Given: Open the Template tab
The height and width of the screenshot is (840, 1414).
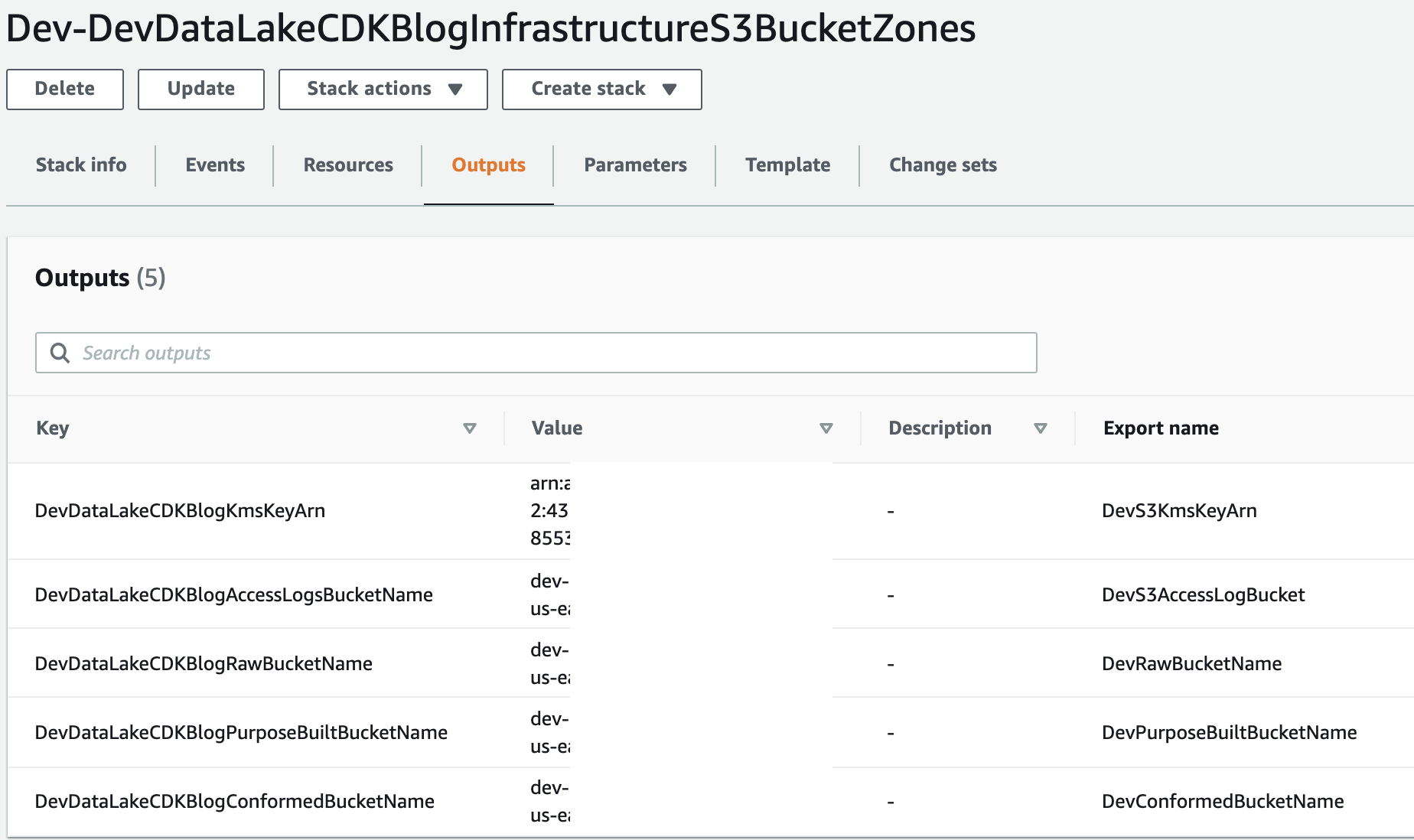Looking at the screenshot, I should pyautogui.click(x=788, y=165).
